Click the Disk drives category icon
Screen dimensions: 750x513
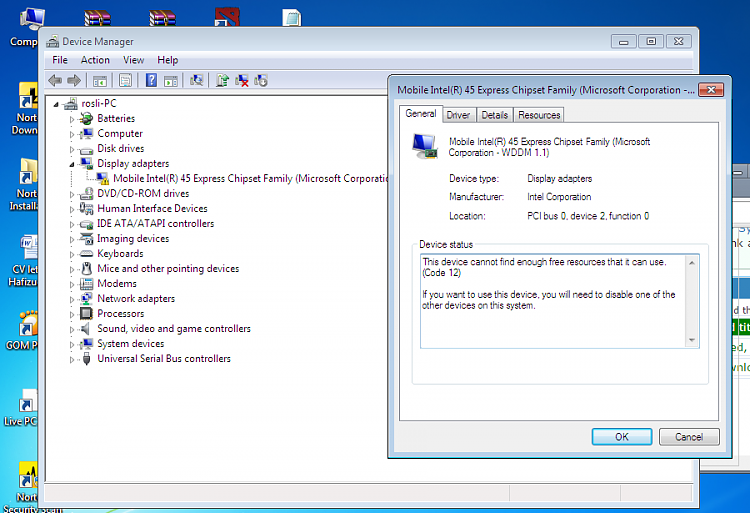coord(87,149)
